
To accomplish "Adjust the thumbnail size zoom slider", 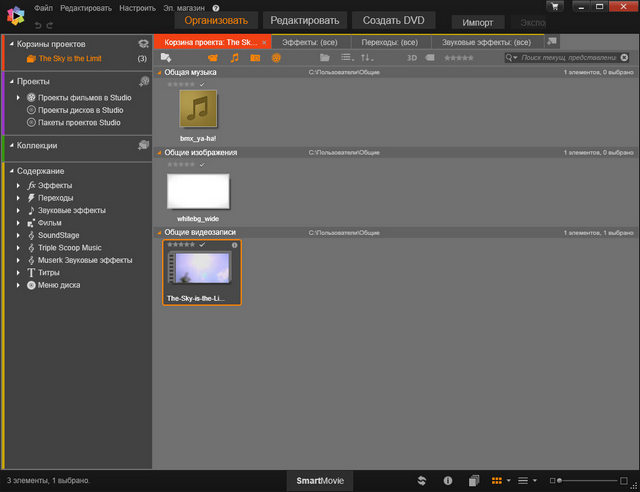I will click(x=563, y=481).
